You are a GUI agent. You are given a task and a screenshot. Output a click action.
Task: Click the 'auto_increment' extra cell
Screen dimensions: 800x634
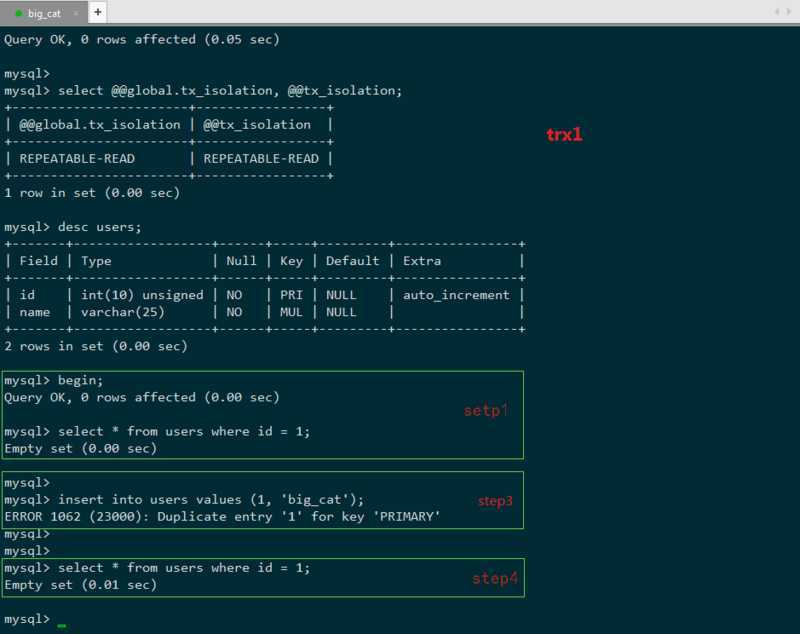click(x=456, y=295)
